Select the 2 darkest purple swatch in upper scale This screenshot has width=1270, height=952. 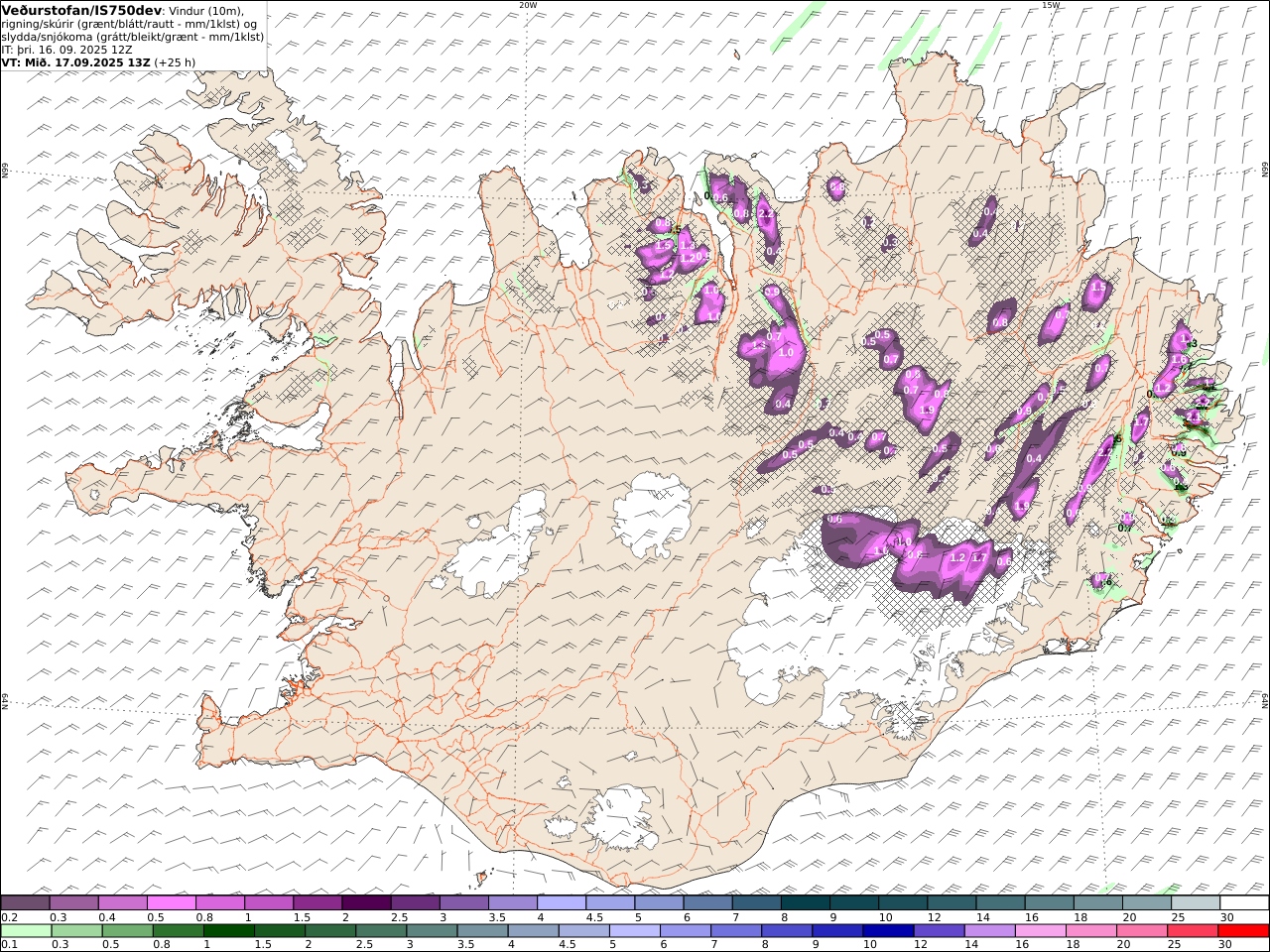[x=366, y=903]
